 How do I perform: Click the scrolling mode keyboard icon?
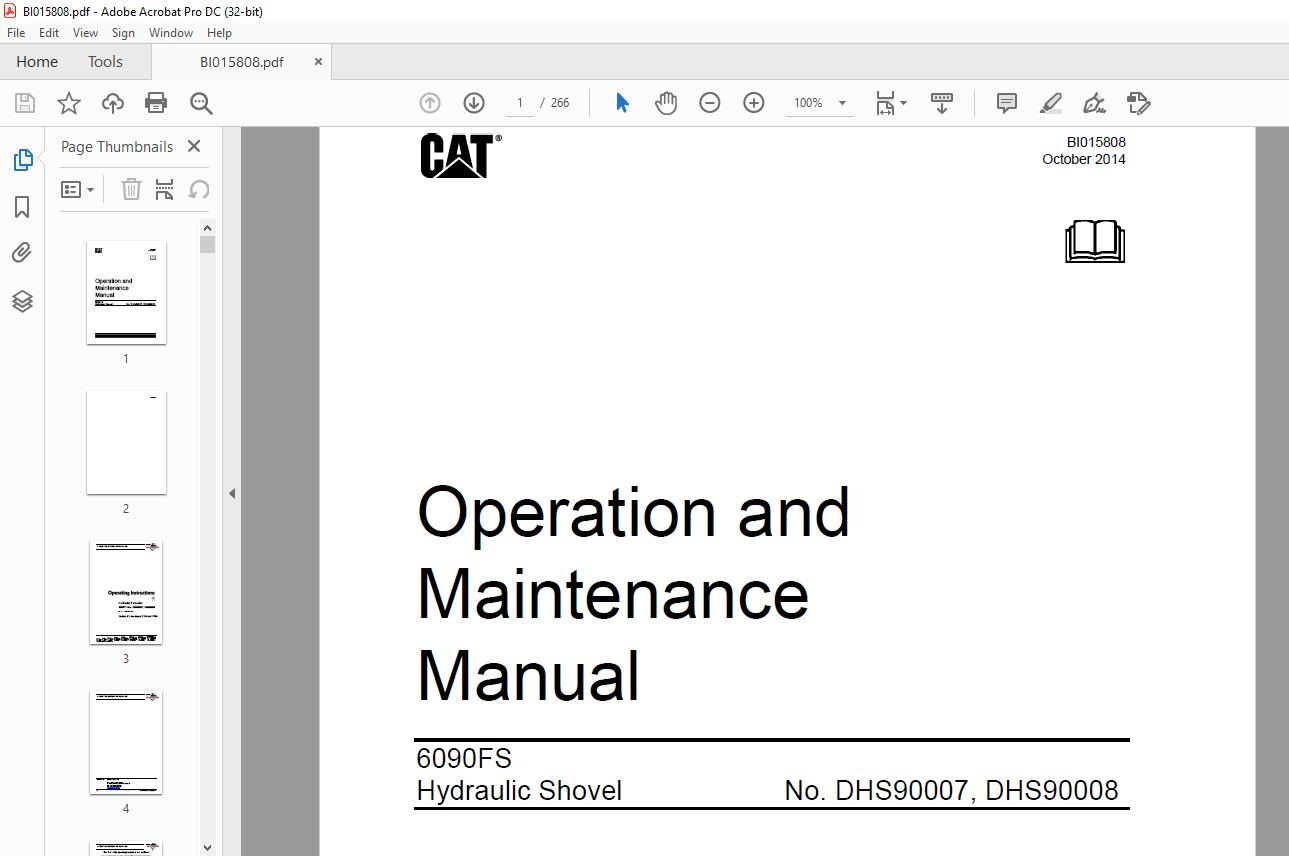[941, 103]
